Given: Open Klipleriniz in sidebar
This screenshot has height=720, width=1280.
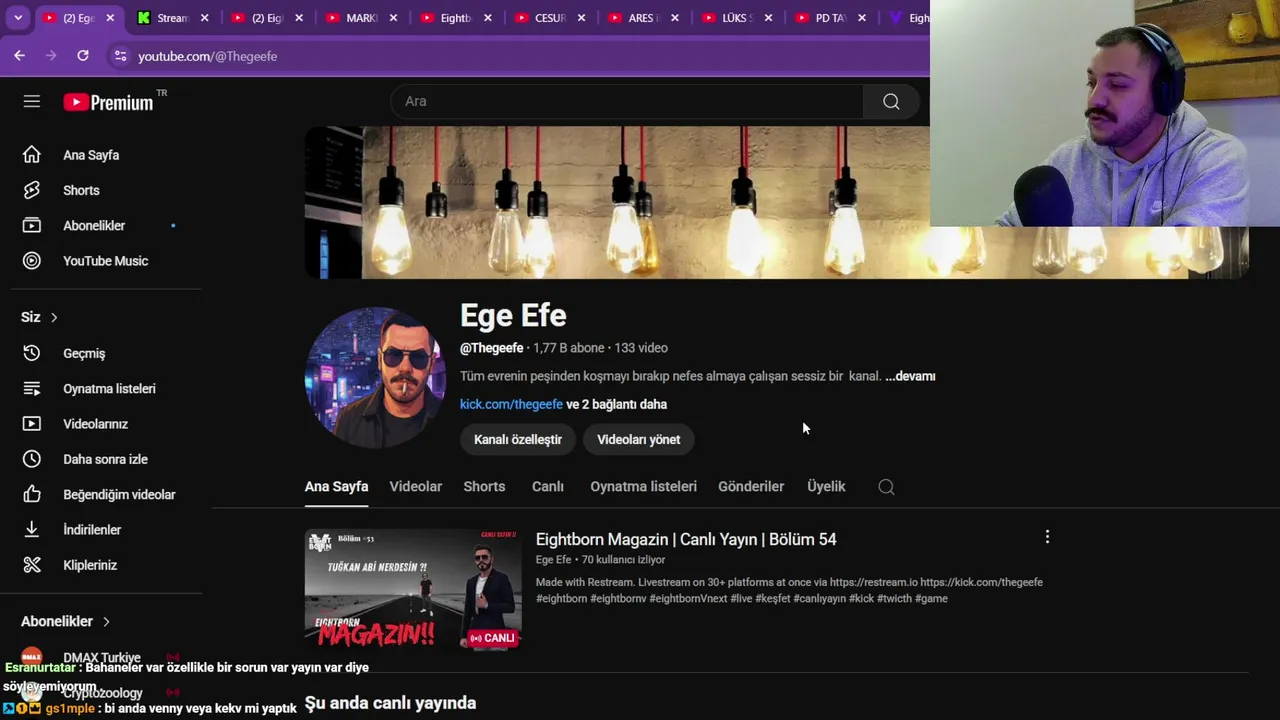Looking at the screenshot, I should click(x=90, y=565).
